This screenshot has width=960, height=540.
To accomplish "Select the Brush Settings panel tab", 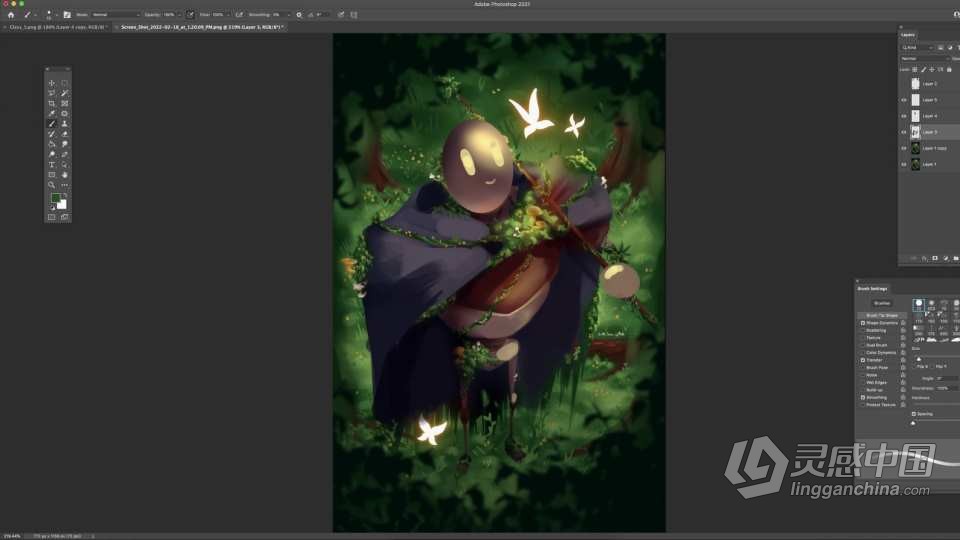I will click(x=872, y=288).
